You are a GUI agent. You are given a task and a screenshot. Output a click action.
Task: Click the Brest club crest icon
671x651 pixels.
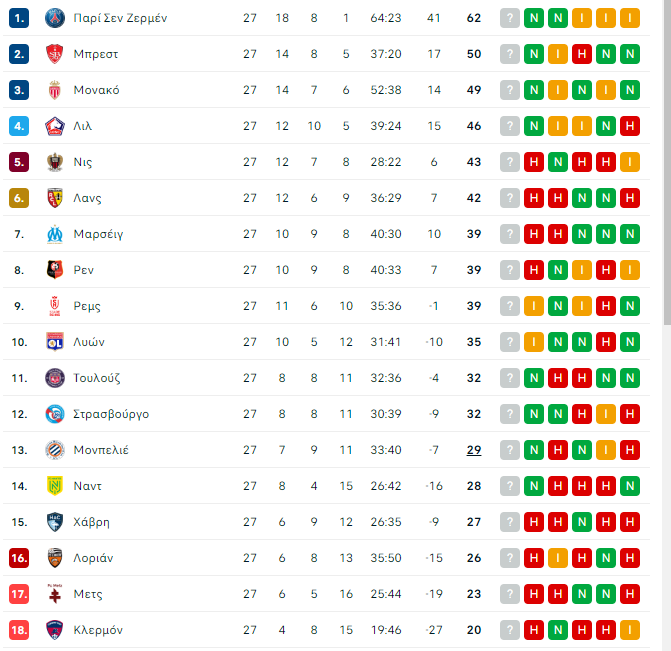(x=55, y=54)
